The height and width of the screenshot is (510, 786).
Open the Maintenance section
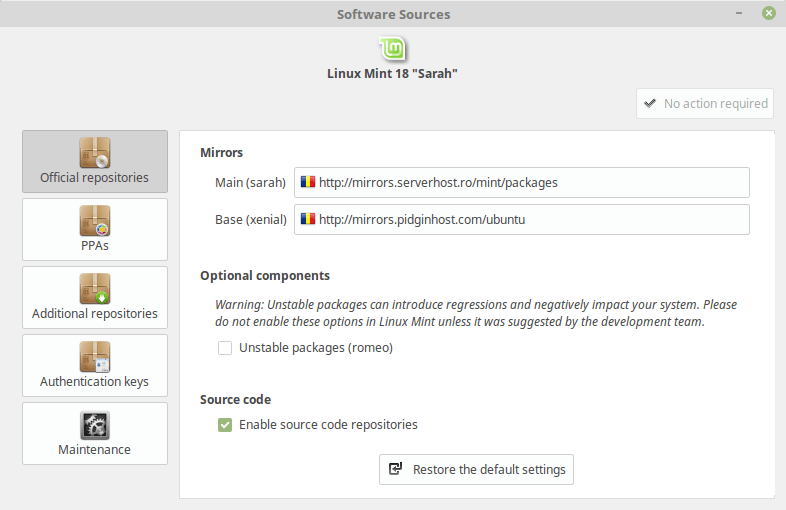[x=95, y=433]
